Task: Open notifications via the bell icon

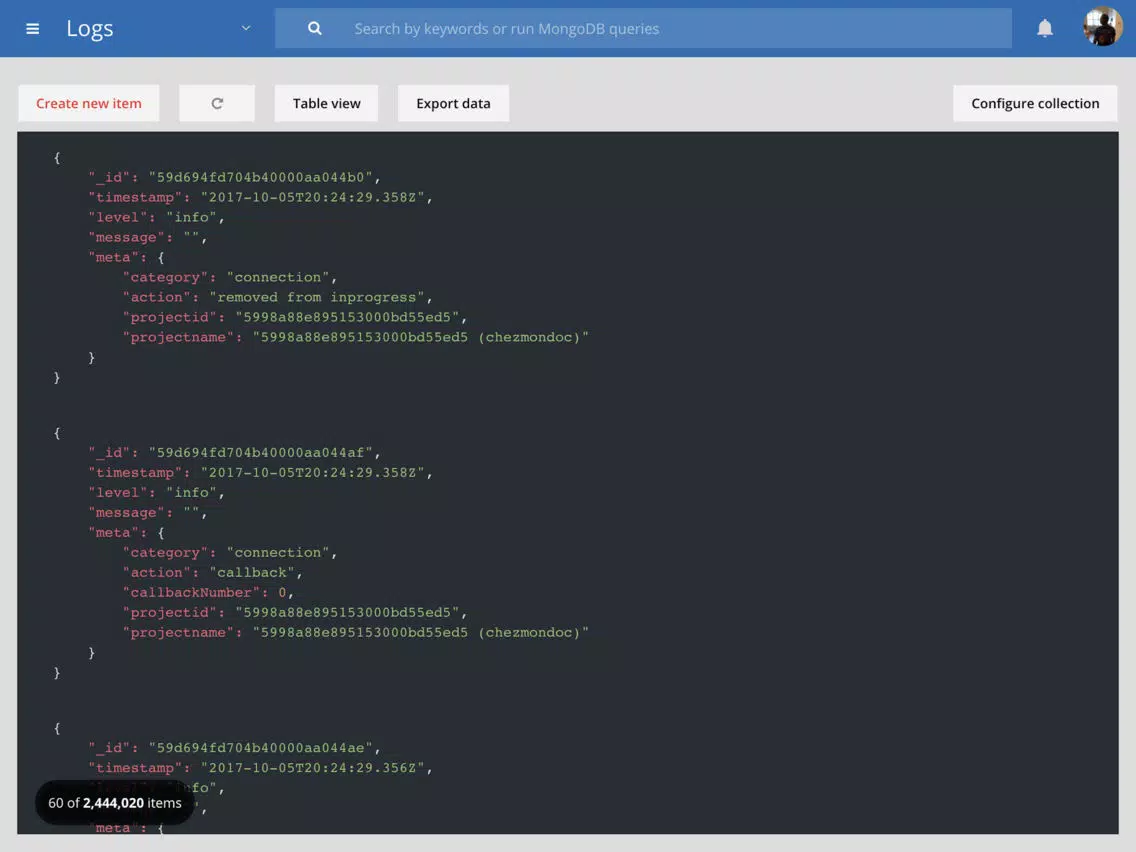Action: pos(1045,28)
